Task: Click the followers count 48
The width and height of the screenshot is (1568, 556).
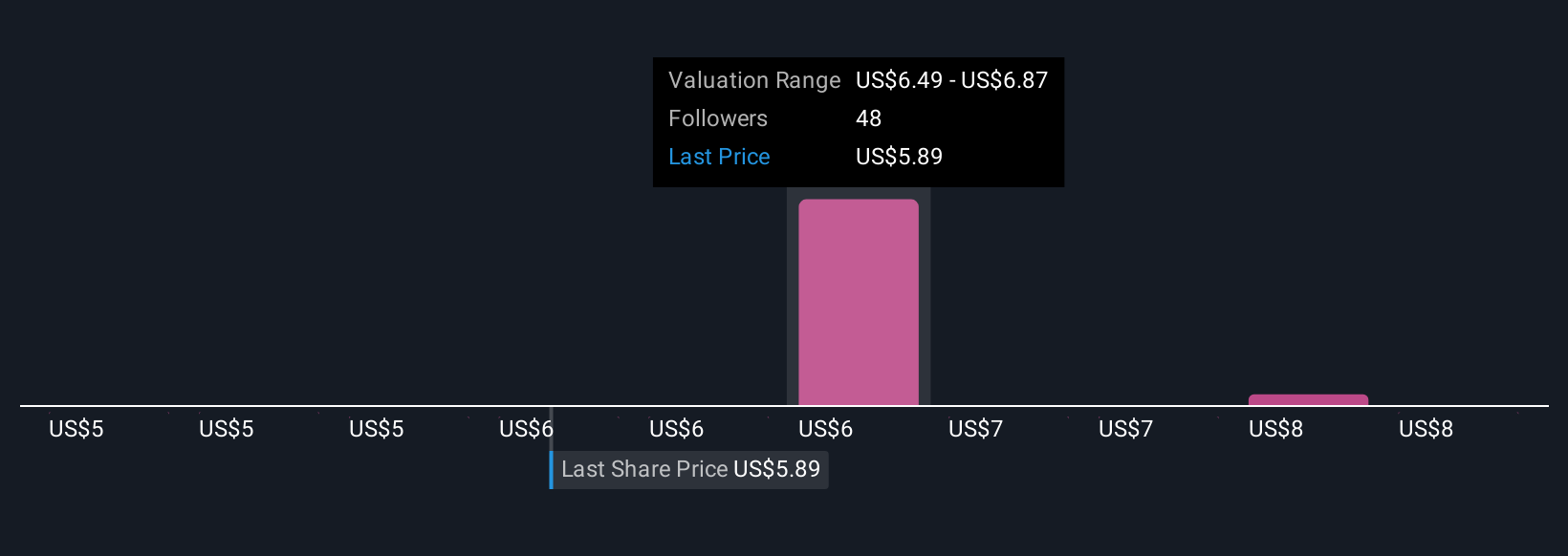Action: (x=868, y=118)
